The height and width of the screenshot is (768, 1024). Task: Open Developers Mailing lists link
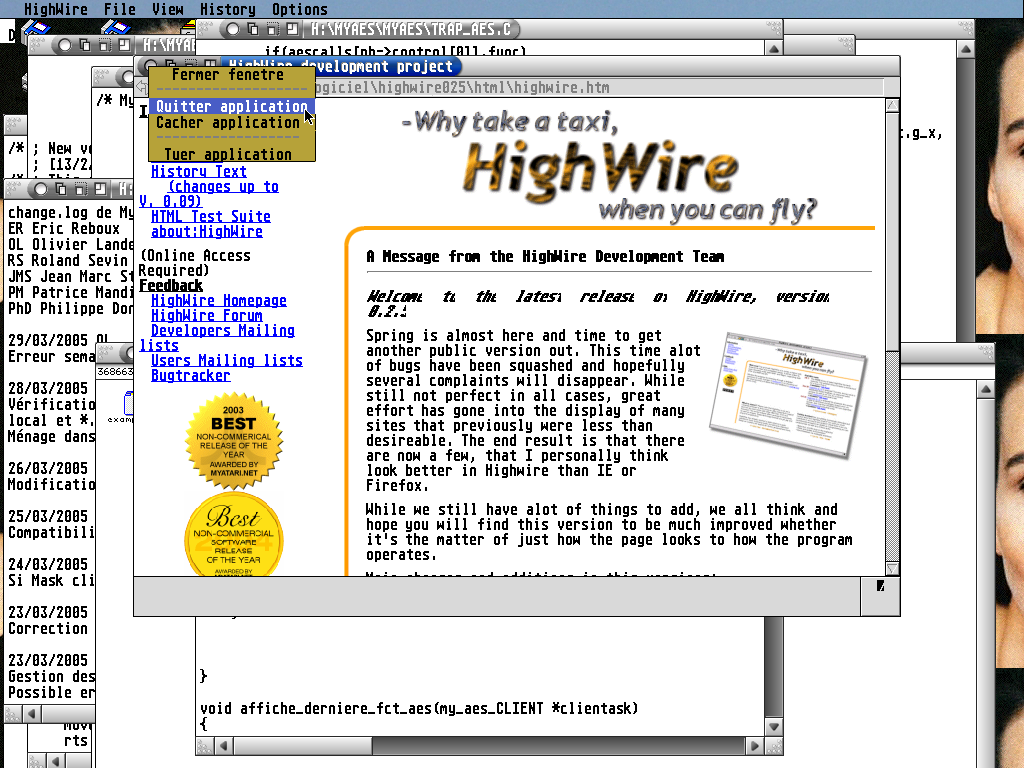[x=223, y=330]
